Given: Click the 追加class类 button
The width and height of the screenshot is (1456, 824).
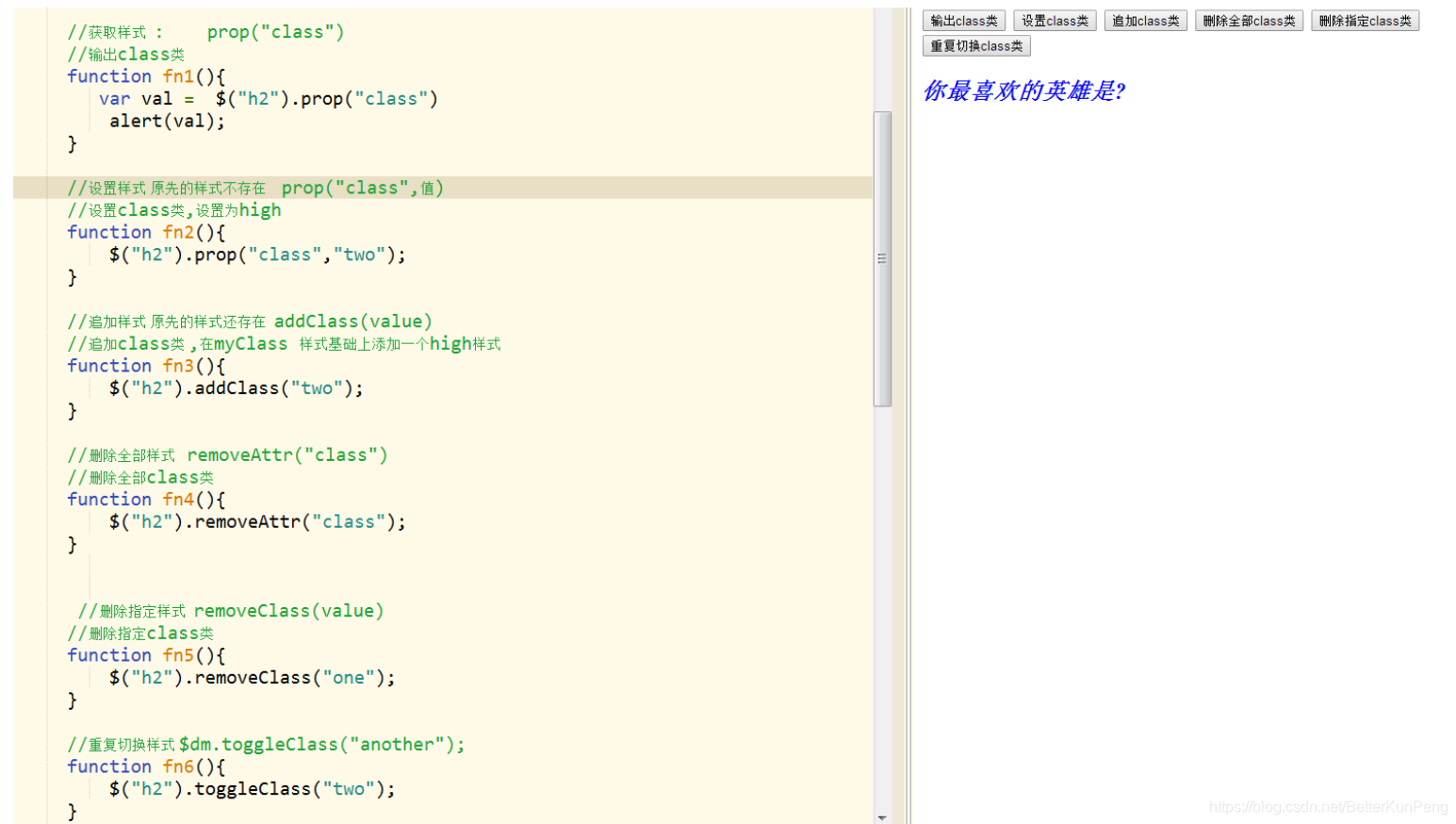Looking at the screenshot, I should coord(1145,21).
